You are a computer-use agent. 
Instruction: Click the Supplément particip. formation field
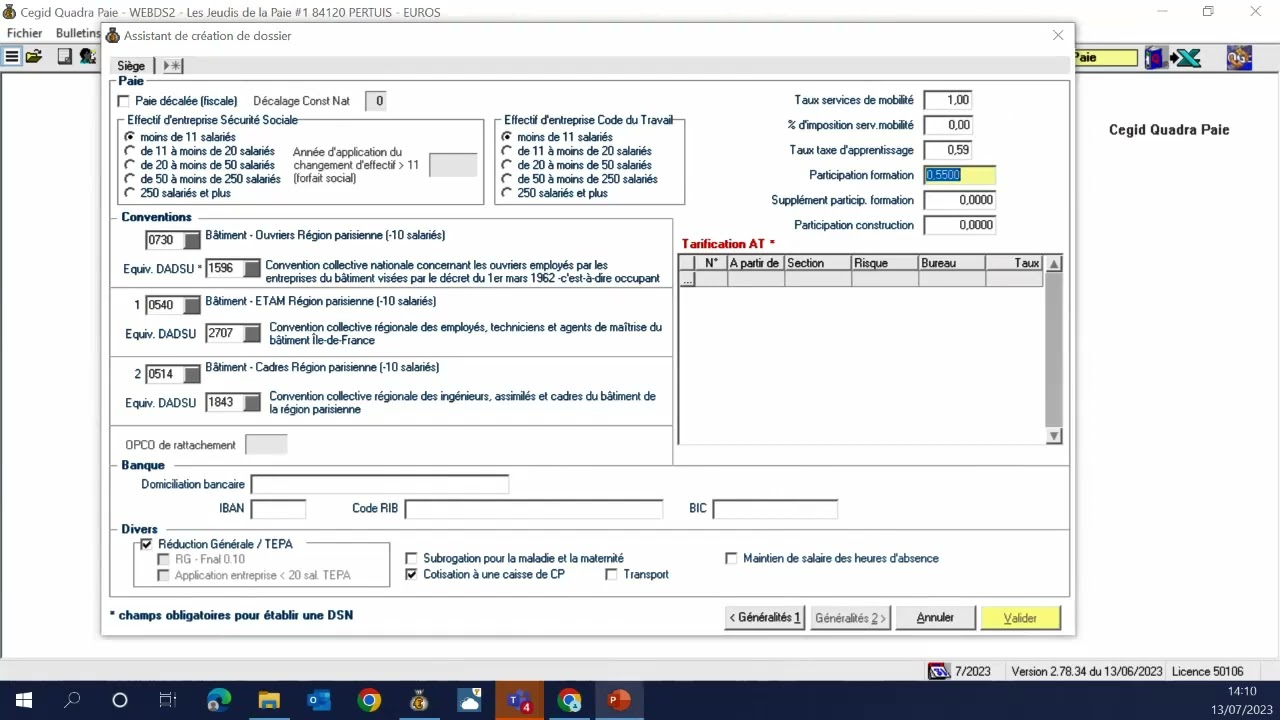point(960,200)
